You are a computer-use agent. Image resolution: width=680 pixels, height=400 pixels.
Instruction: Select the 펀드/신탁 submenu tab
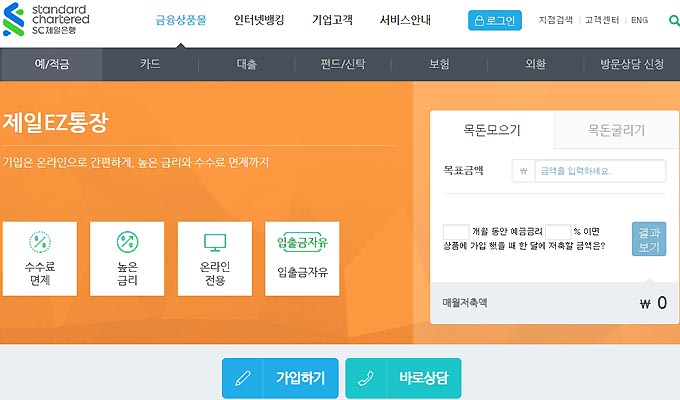click(x=343, y=64)
